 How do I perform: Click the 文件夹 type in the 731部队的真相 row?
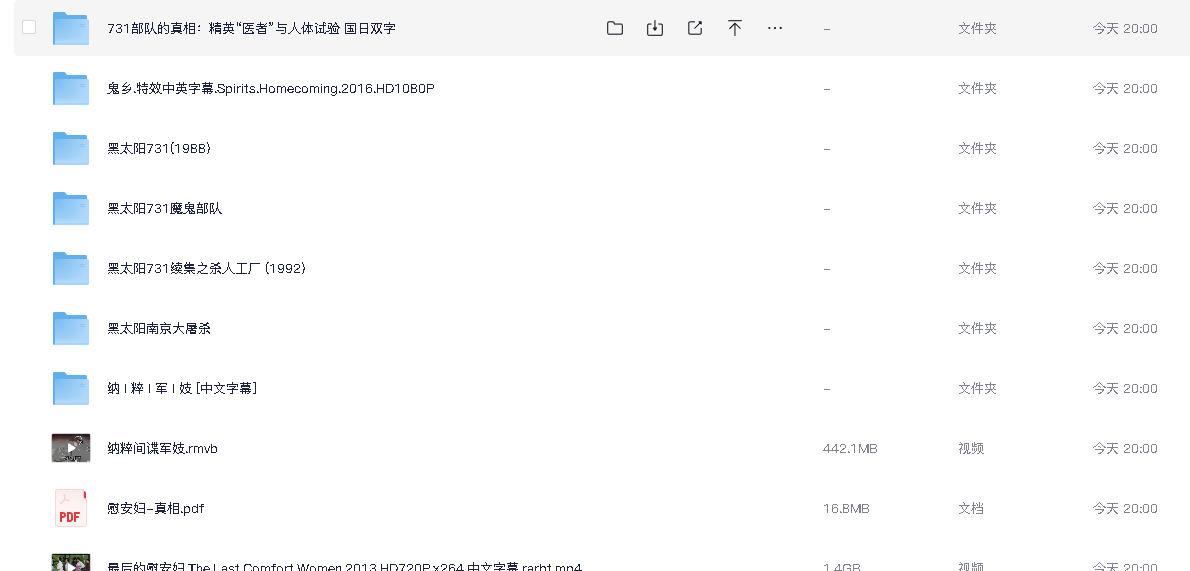click(x=978, y=28)
